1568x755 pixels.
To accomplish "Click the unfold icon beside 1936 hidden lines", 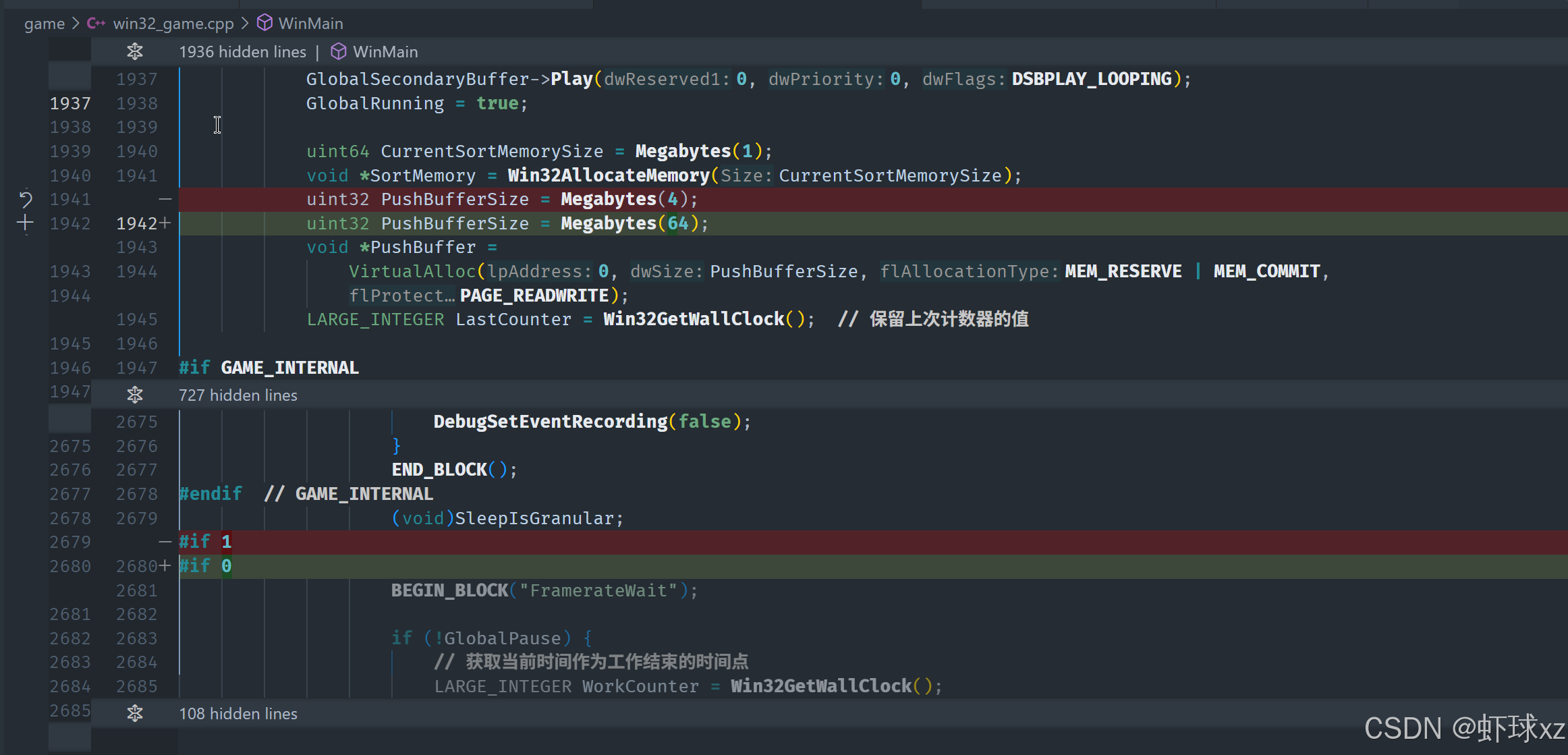I will (135, 51).
